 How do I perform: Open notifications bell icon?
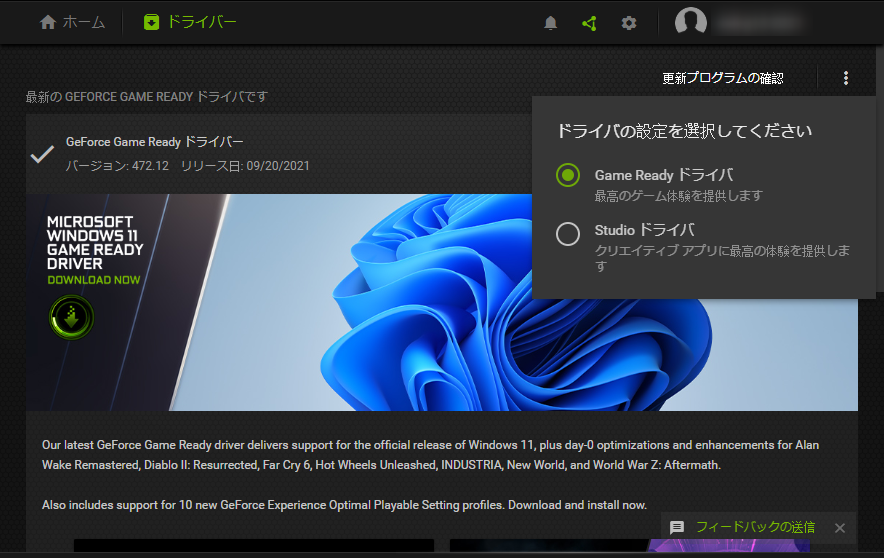[550, 23]
